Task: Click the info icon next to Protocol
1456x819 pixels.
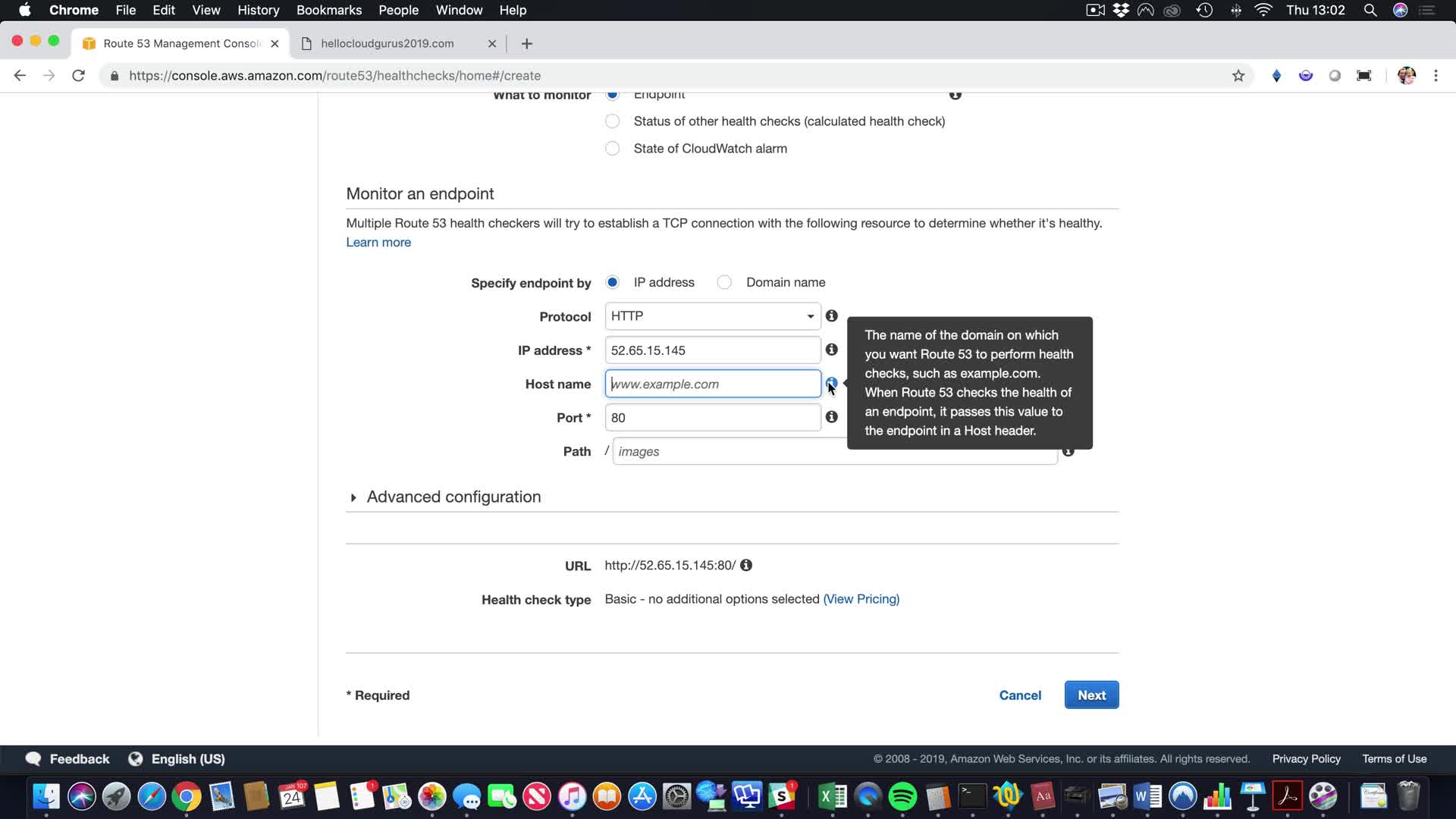Action: [832, 316]
